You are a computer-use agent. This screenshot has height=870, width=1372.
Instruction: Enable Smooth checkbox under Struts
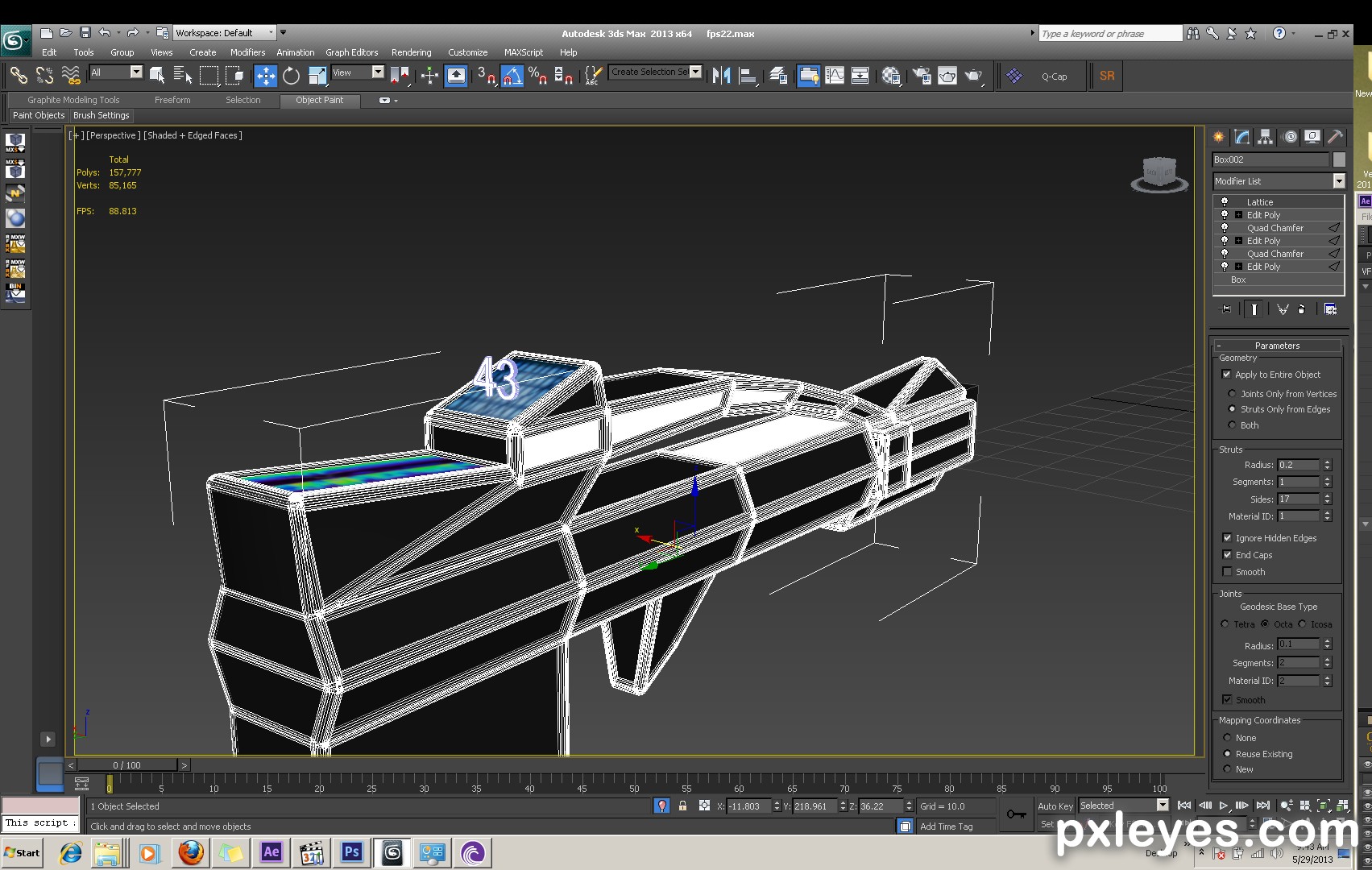(x=1227, y=572)
